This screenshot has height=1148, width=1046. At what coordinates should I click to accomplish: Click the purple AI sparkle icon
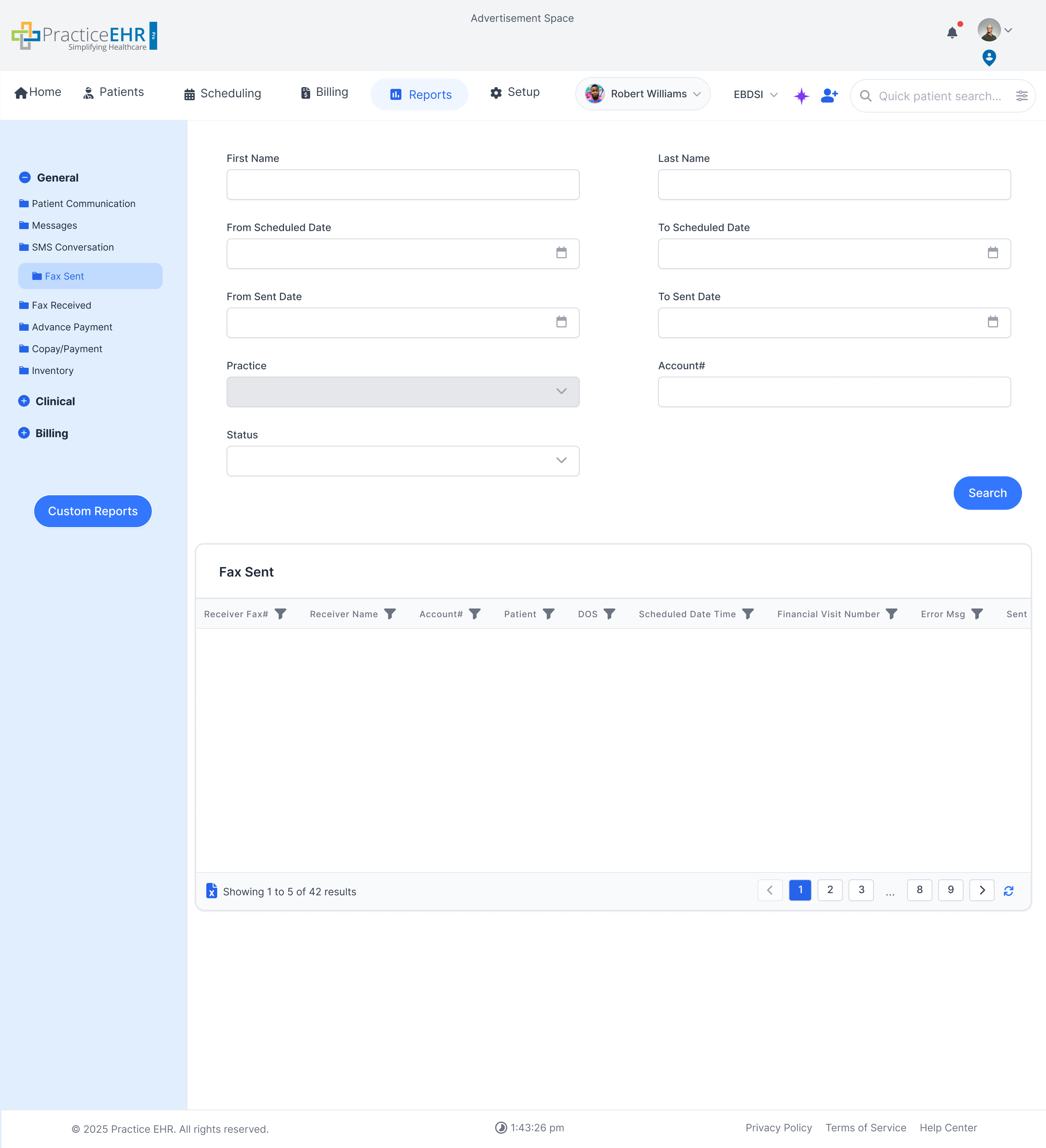pos(801,96)
